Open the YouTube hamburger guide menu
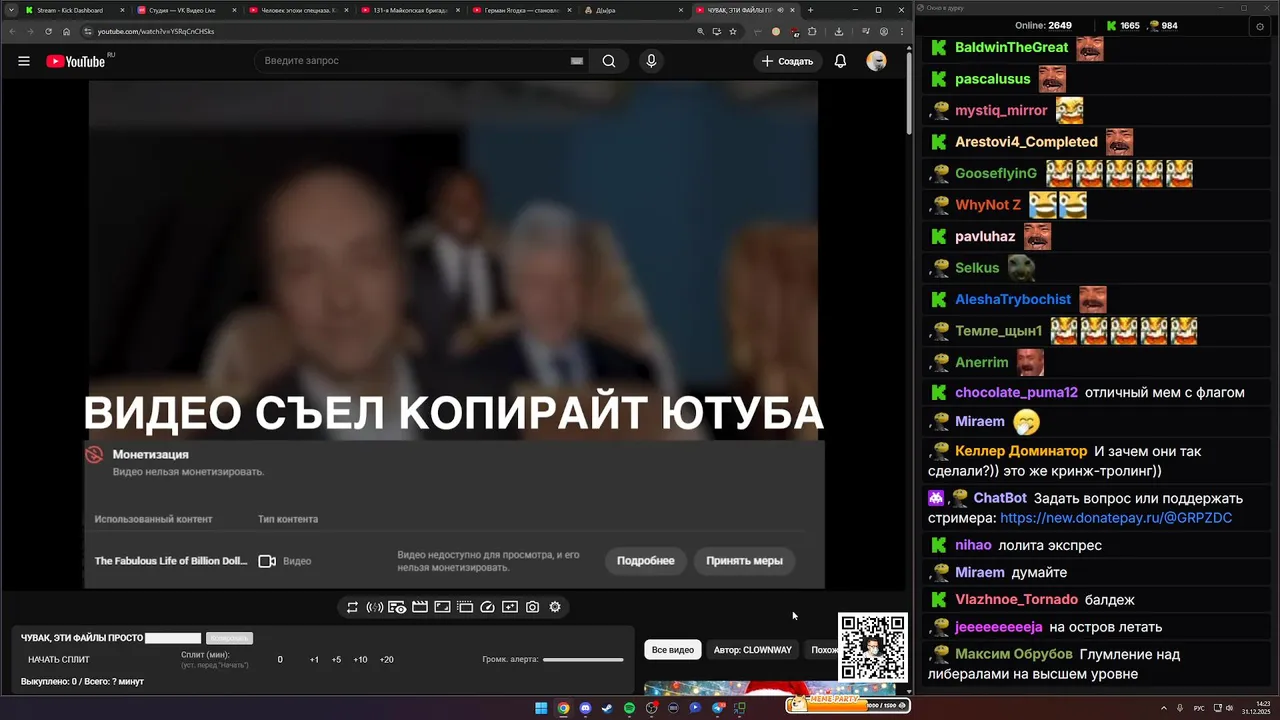Viewport: 1280px width, 720px height. 24,61
